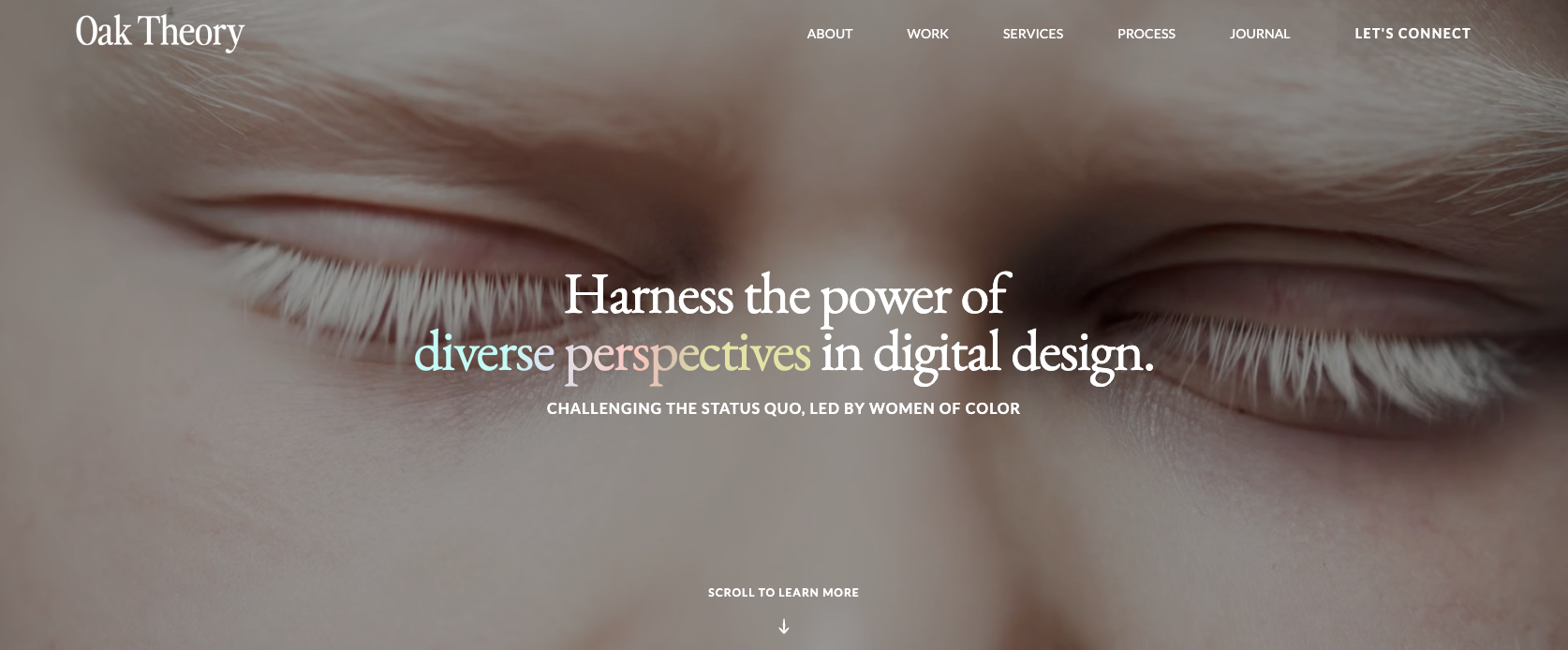Screen dimensions: 1568x650
Task: Click the Oak Theory logo
Action: click(x=160, y=33)
